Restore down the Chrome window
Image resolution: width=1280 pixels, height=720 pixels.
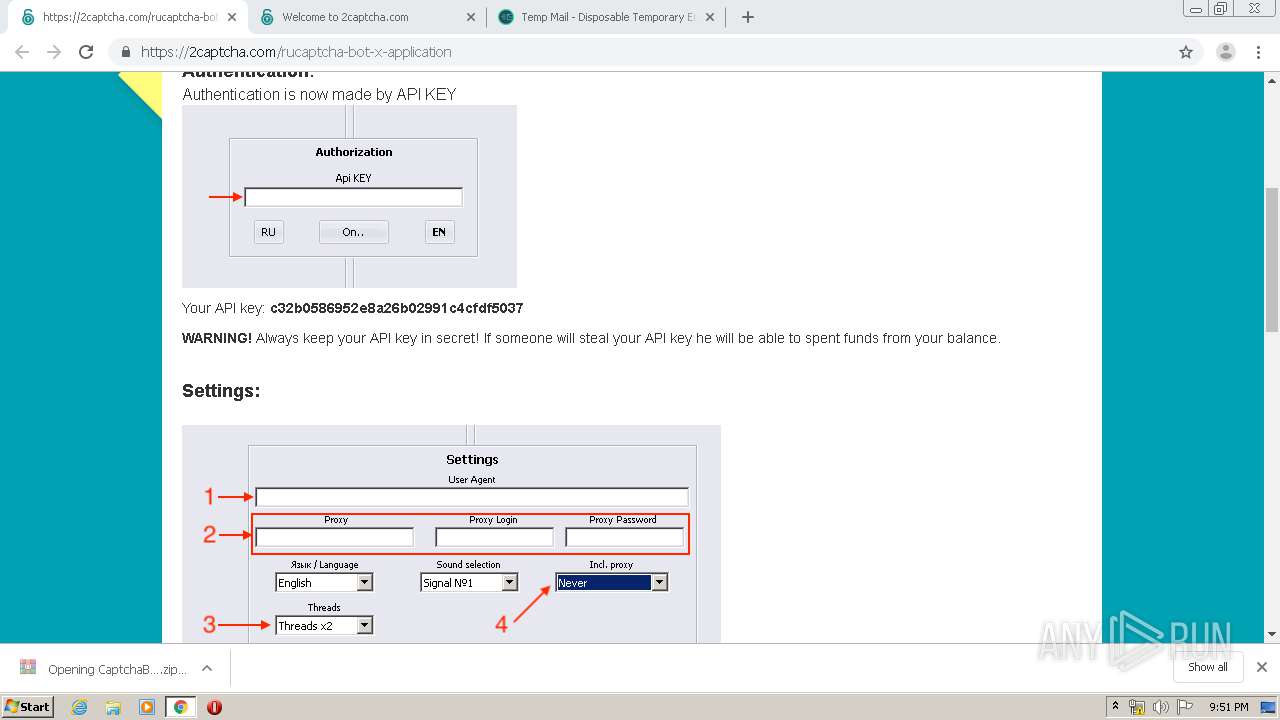point(1221,9)
